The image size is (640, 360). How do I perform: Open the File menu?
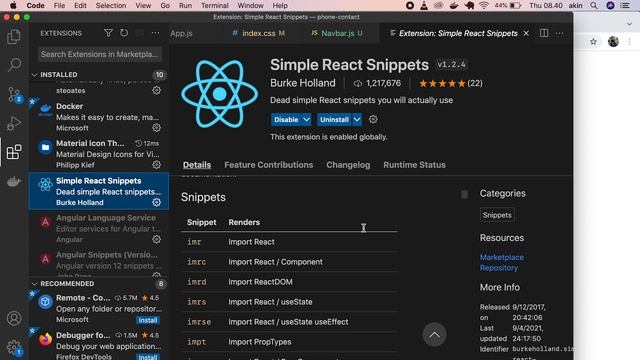pyautogui.click(x=59, y=6)
